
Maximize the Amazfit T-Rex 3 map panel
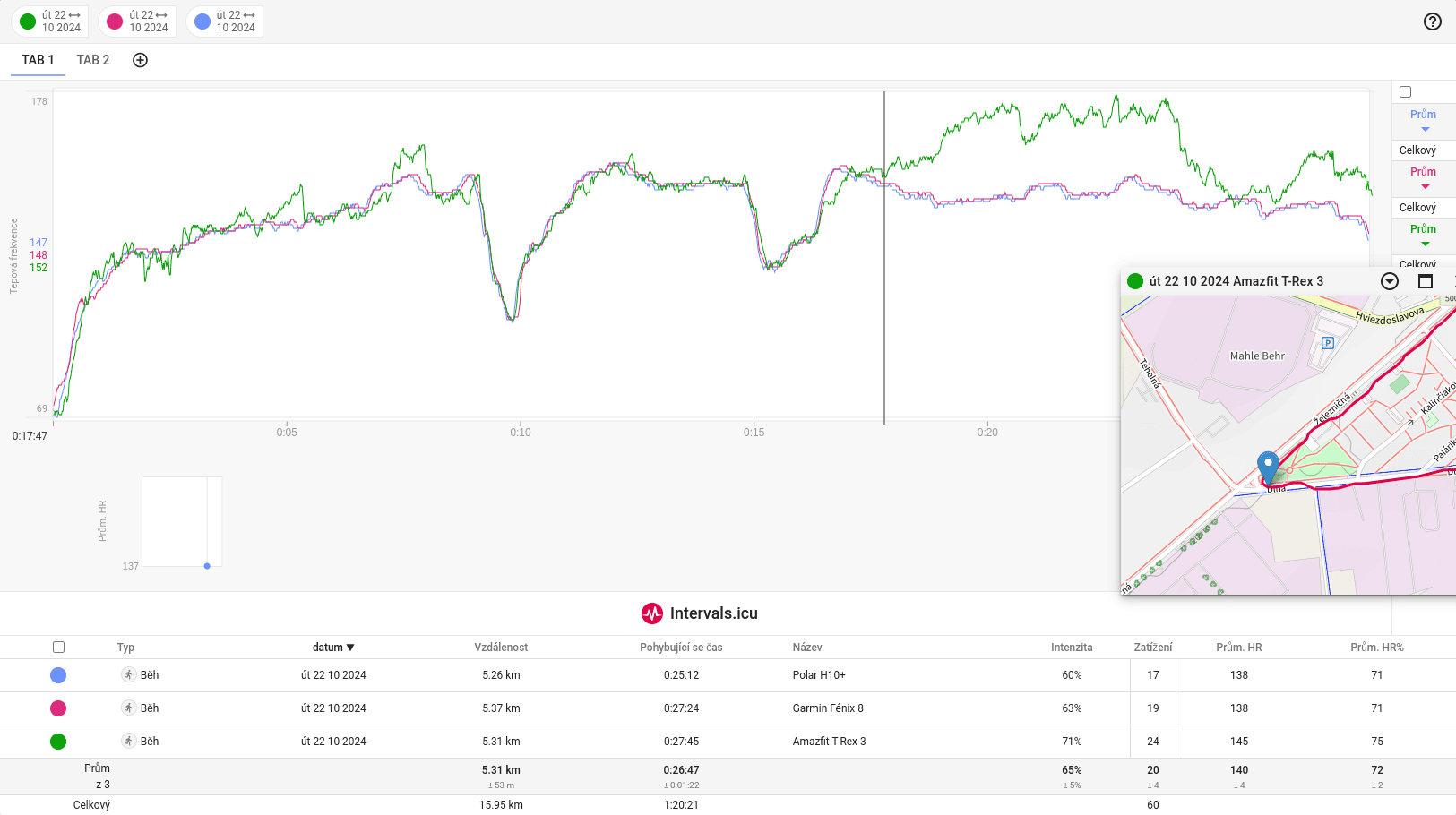click(x=1425, y=281)
